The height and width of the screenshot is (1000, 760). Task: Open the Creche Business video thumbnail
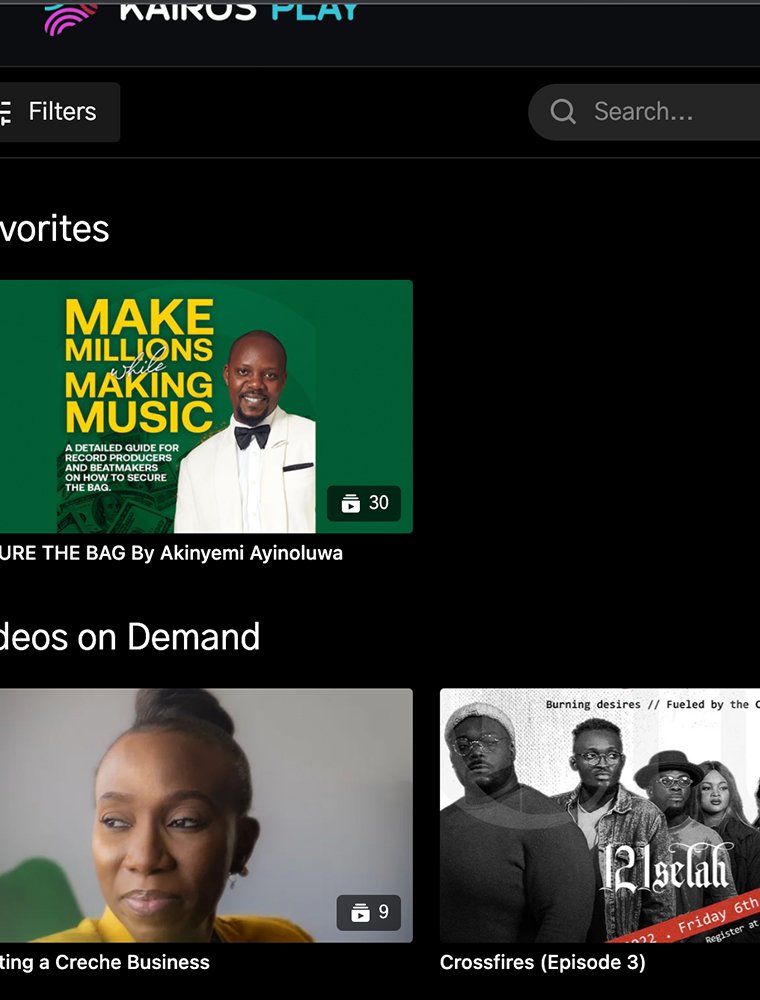200,800
